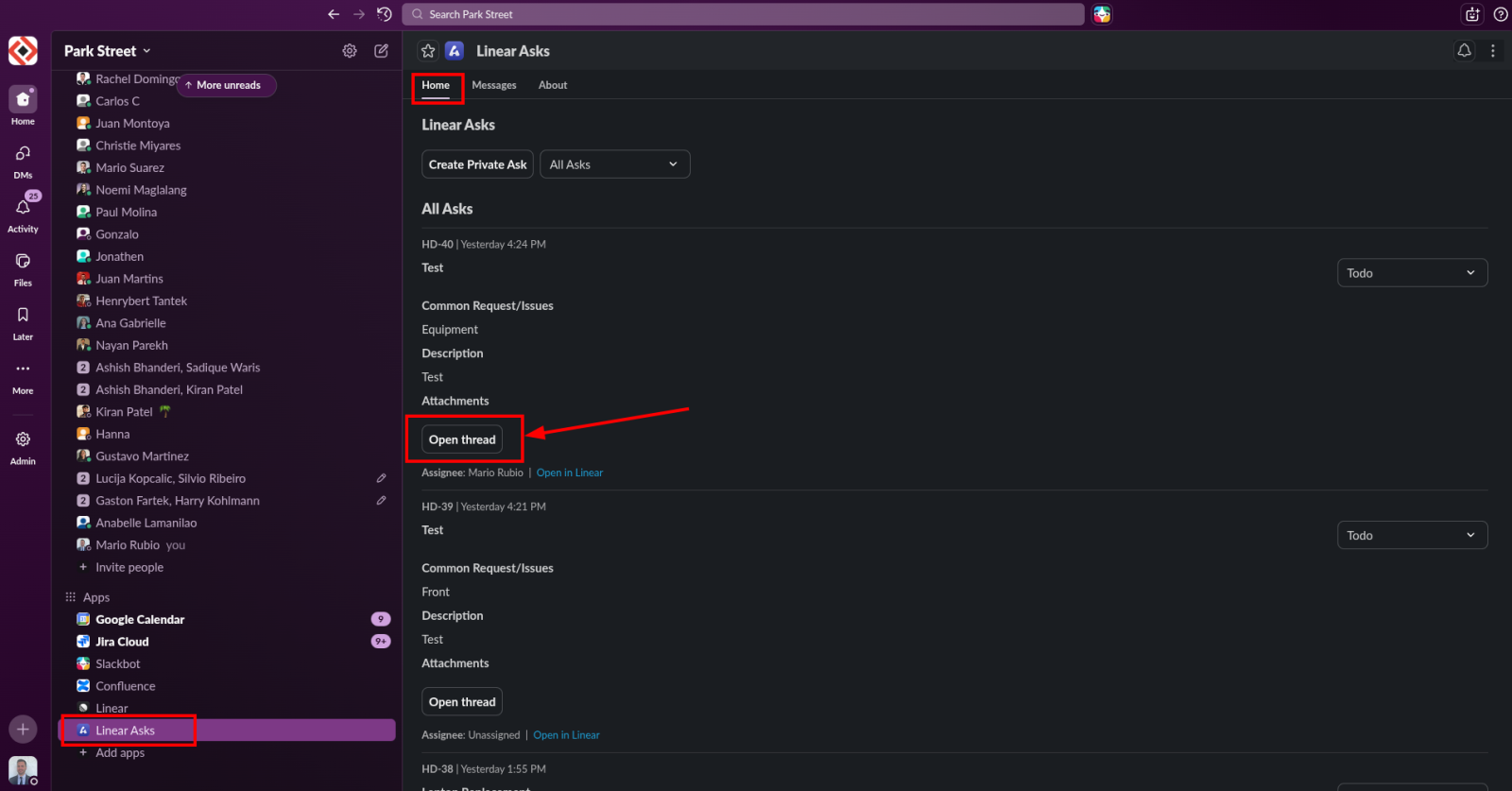Open notification bell for Linear Asks
The width and height of the screenshot is (1512, 791).
1465,51
